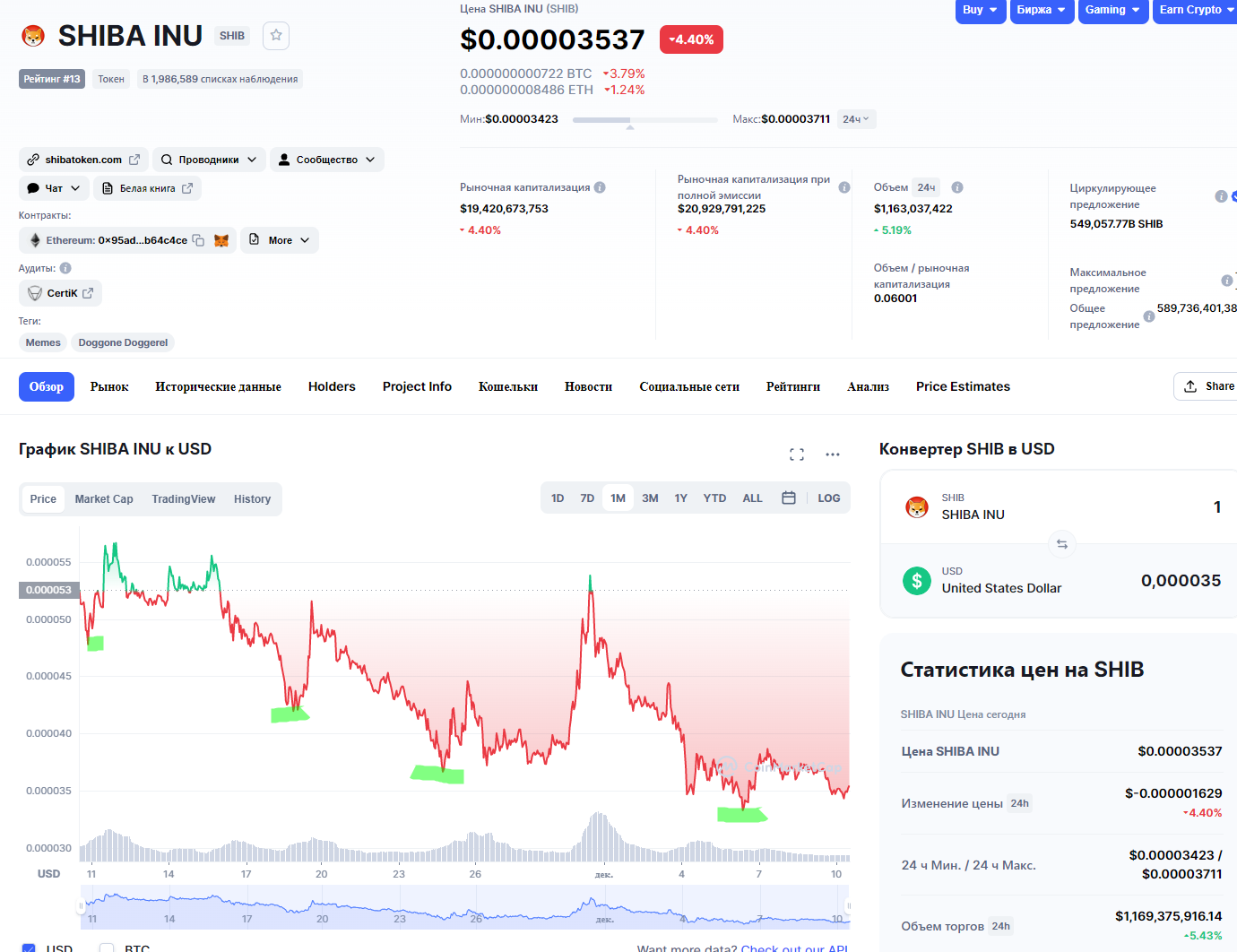Set the chart range to 1Y
1237x952 pixels.
(x=681, y=498)
